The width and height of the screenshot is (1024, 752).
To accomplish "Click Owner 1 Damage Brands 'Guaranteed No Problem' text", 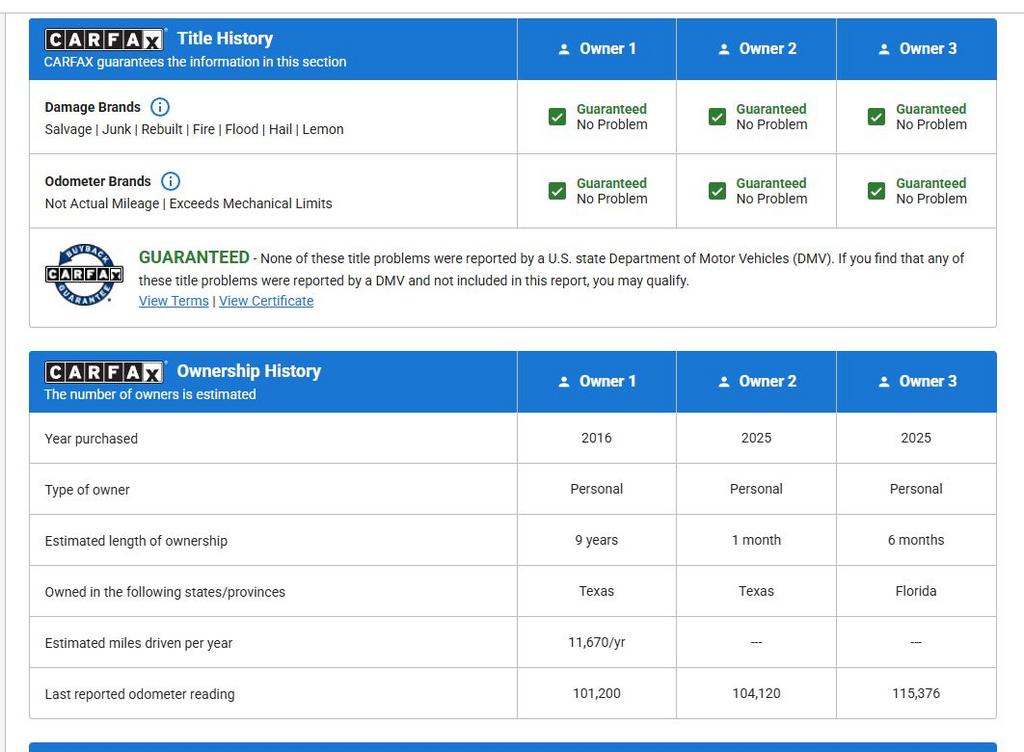I will (x=612, y=117).
